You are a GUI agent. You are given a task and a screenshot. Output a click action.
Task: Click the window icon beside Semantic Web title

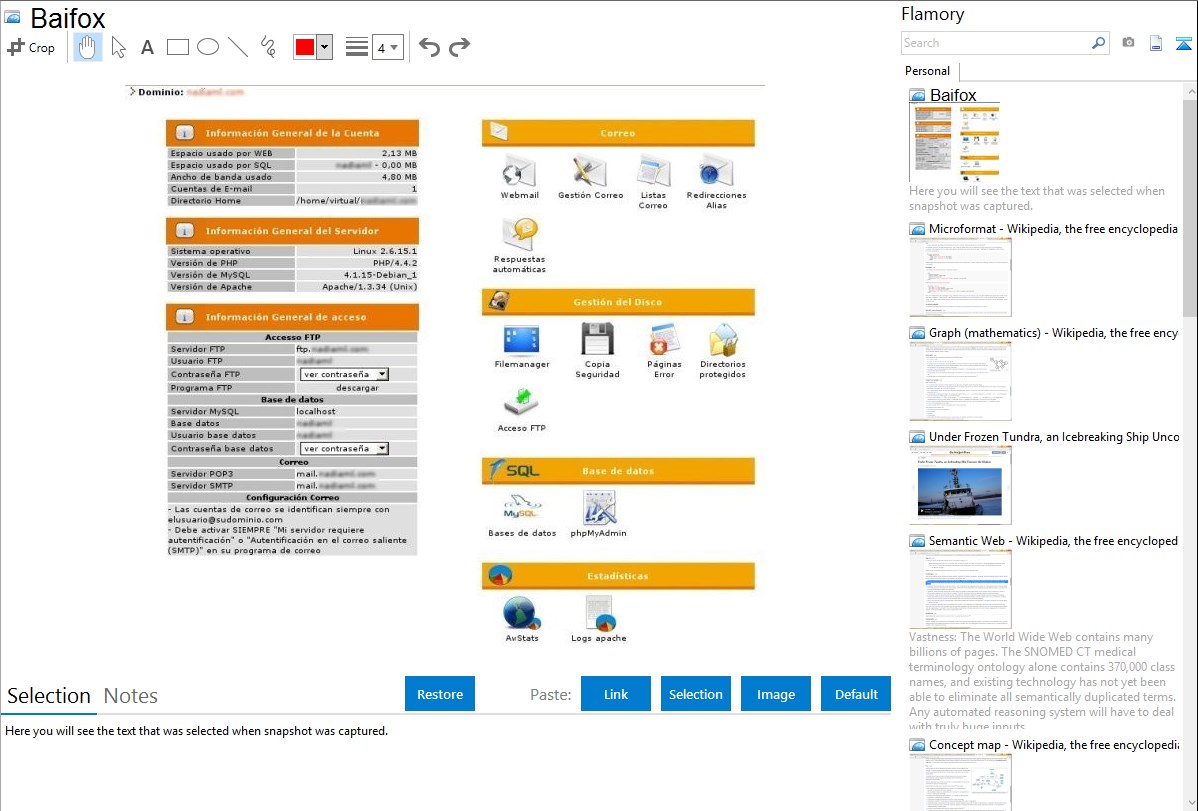click(917, 540)
